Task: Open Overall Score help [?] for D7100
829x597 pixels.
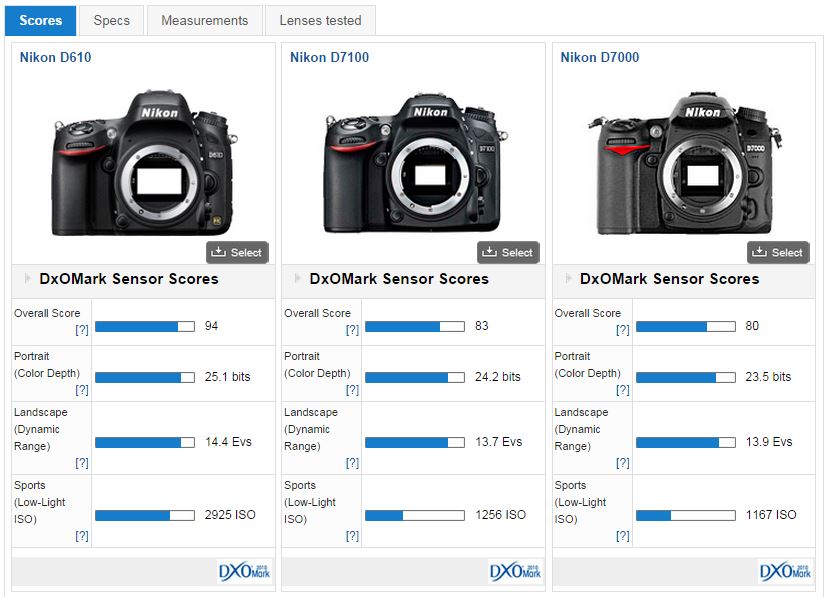Action: coord(352,330)
